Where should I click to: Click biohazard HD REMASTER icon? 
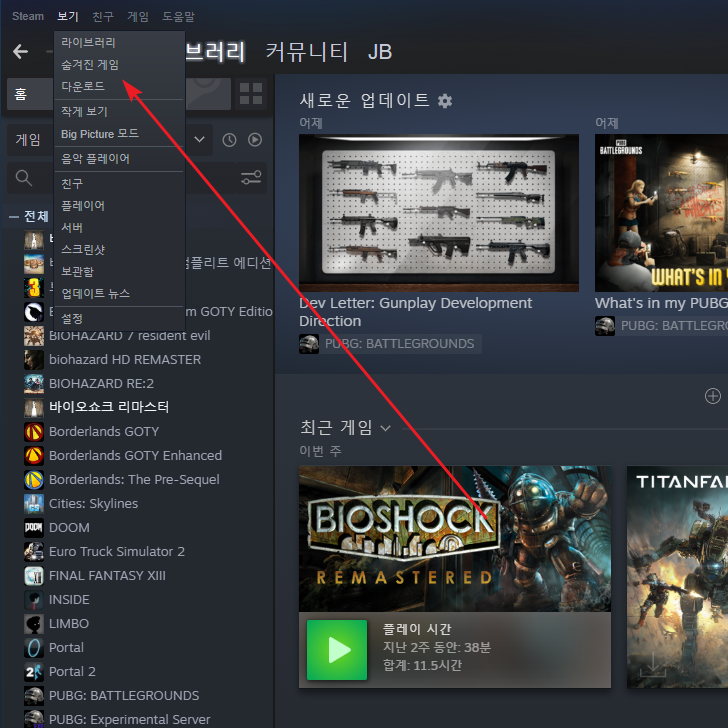pos(34,359)
